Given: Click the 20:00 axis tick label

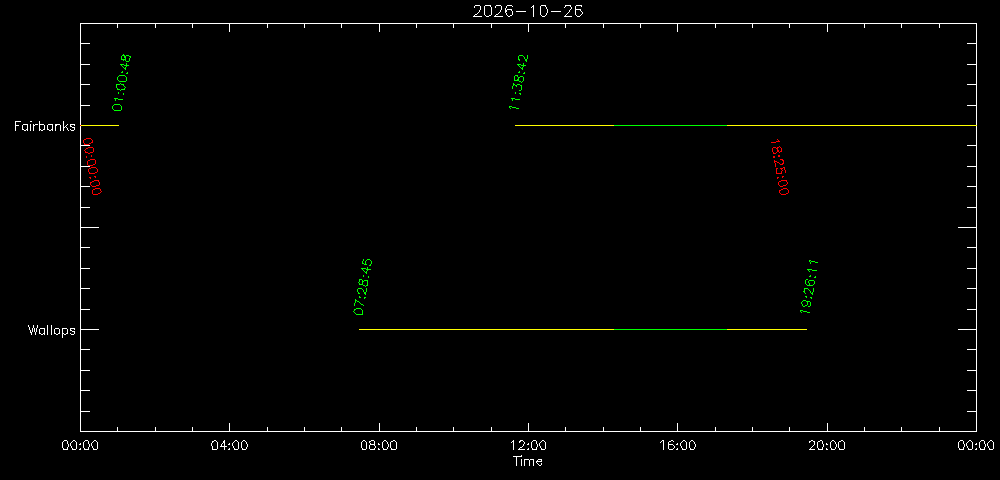Looking at the screenshot, I should click(x=827, y=445).
